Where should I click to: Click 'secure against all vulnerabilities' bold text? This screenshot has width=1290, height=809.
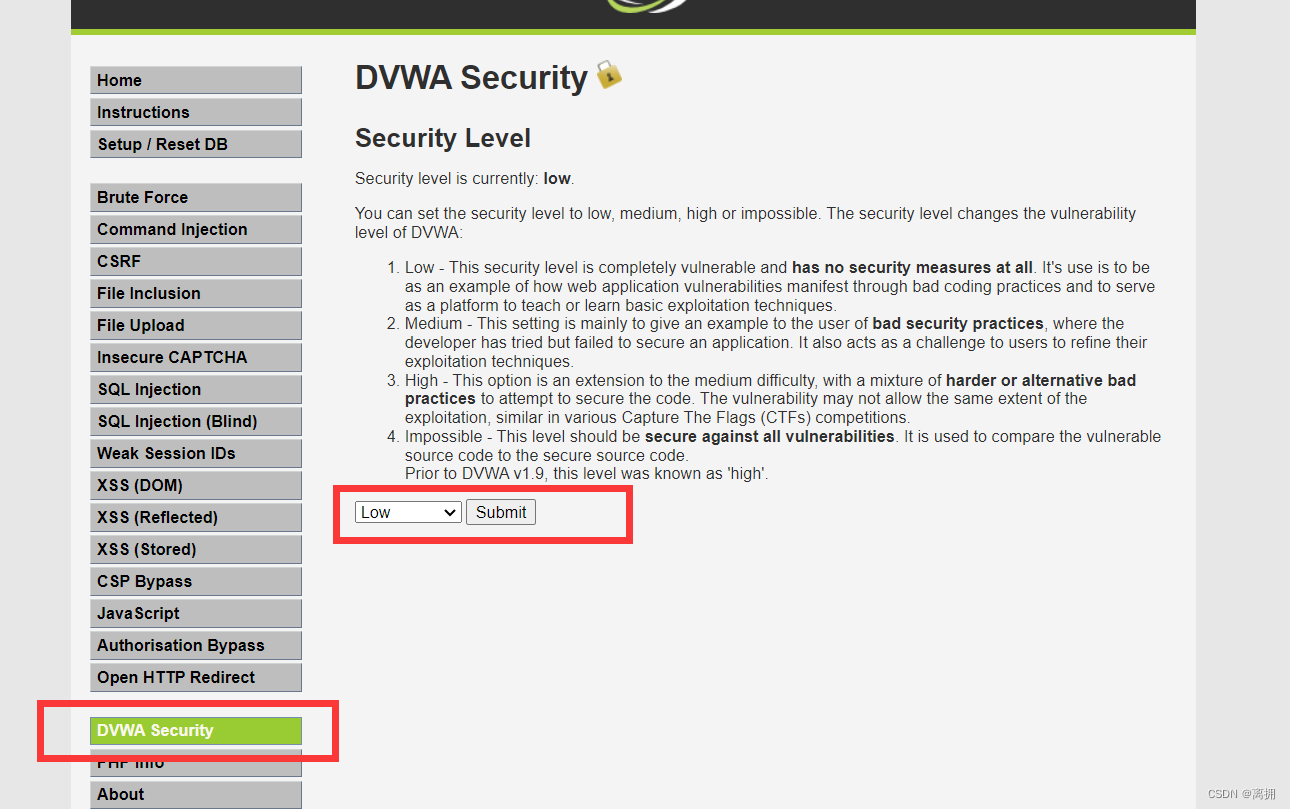click(x=770, y=437)
